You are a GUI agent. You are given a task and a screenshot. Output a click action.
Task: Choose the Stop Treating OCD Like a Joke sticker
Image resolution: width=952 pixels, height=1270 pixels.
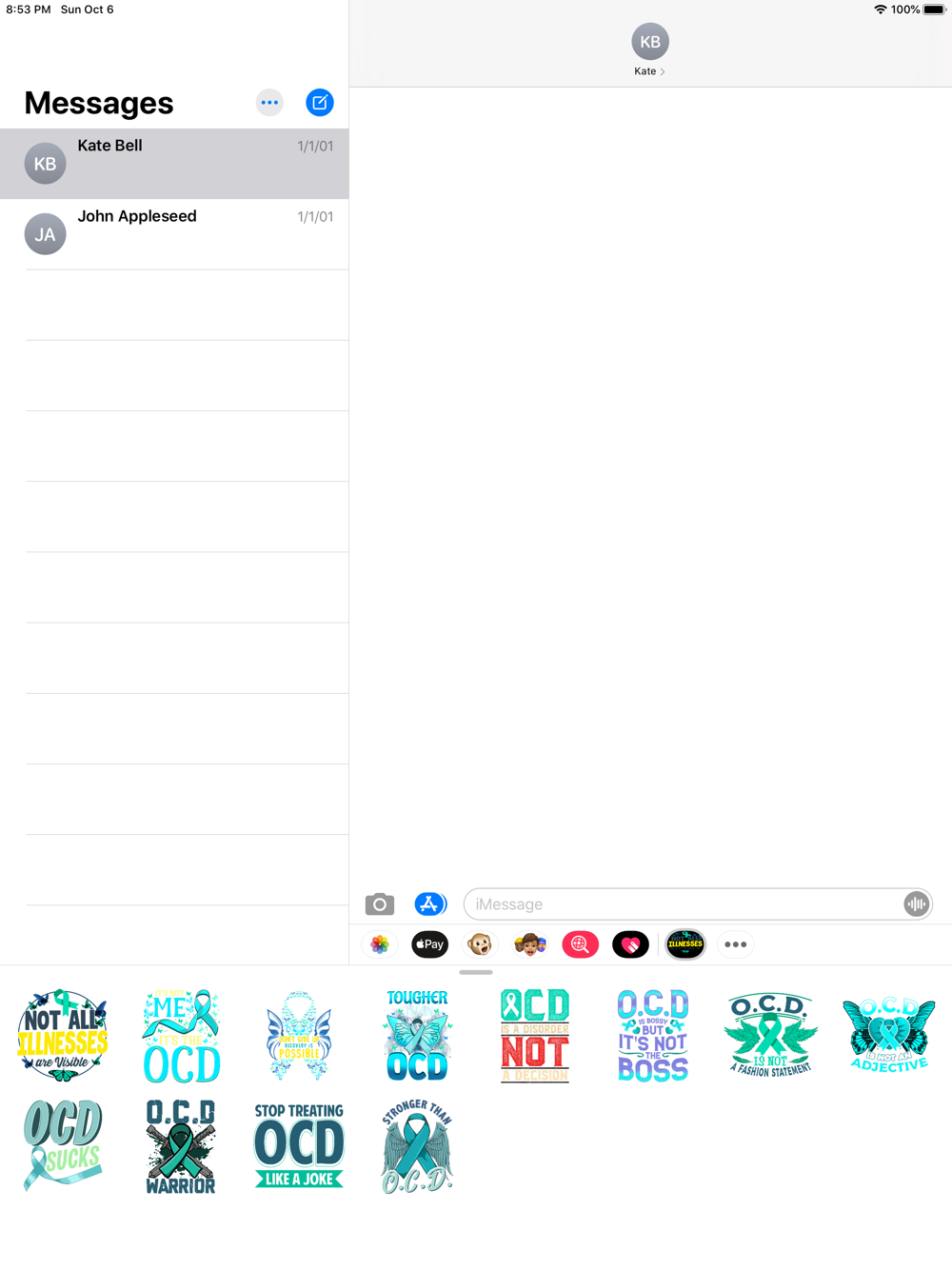pyautogui.click(x=299, y=1146)
